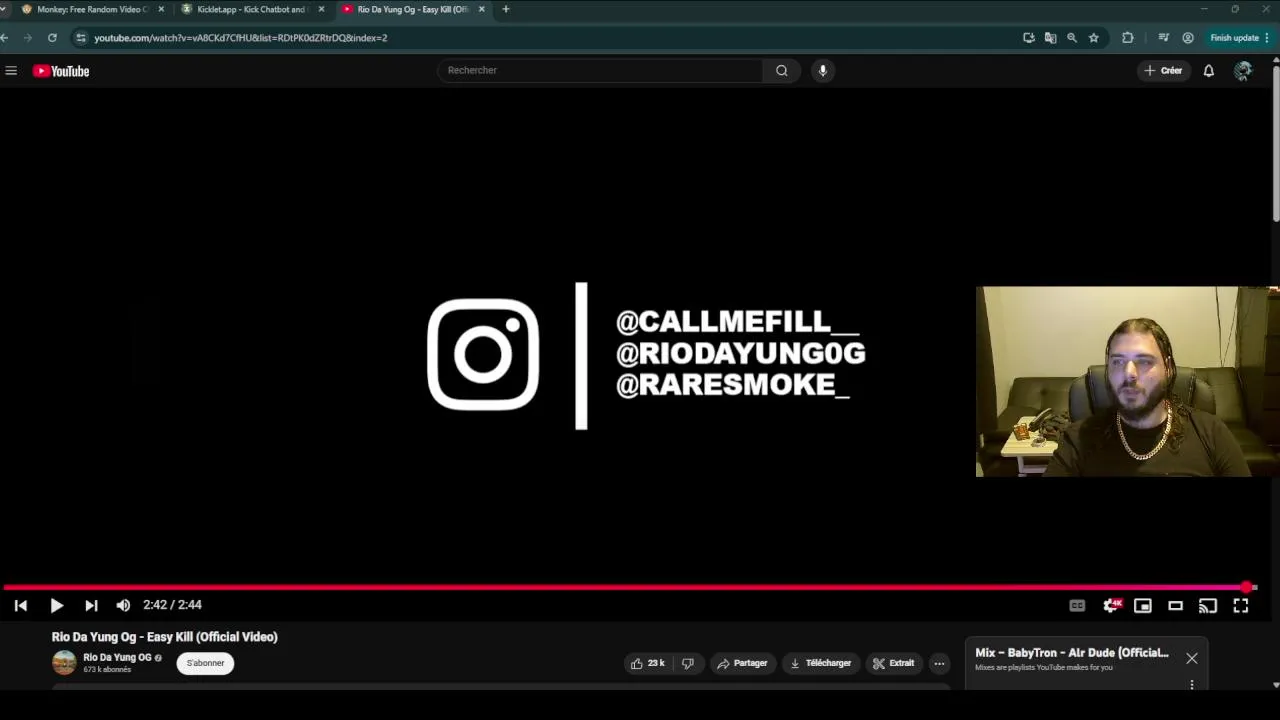Toggle closed captions on the player
Screen dimensions: 1280x720
[x=1077, y=605]
